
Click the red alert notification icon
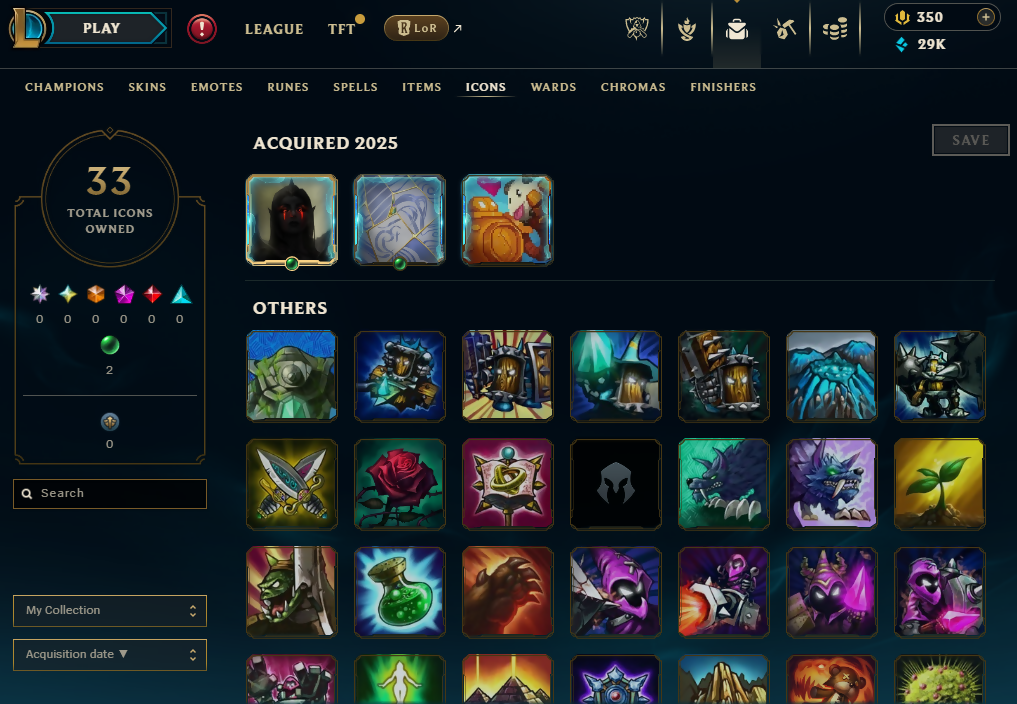click(x=202, y=29)
